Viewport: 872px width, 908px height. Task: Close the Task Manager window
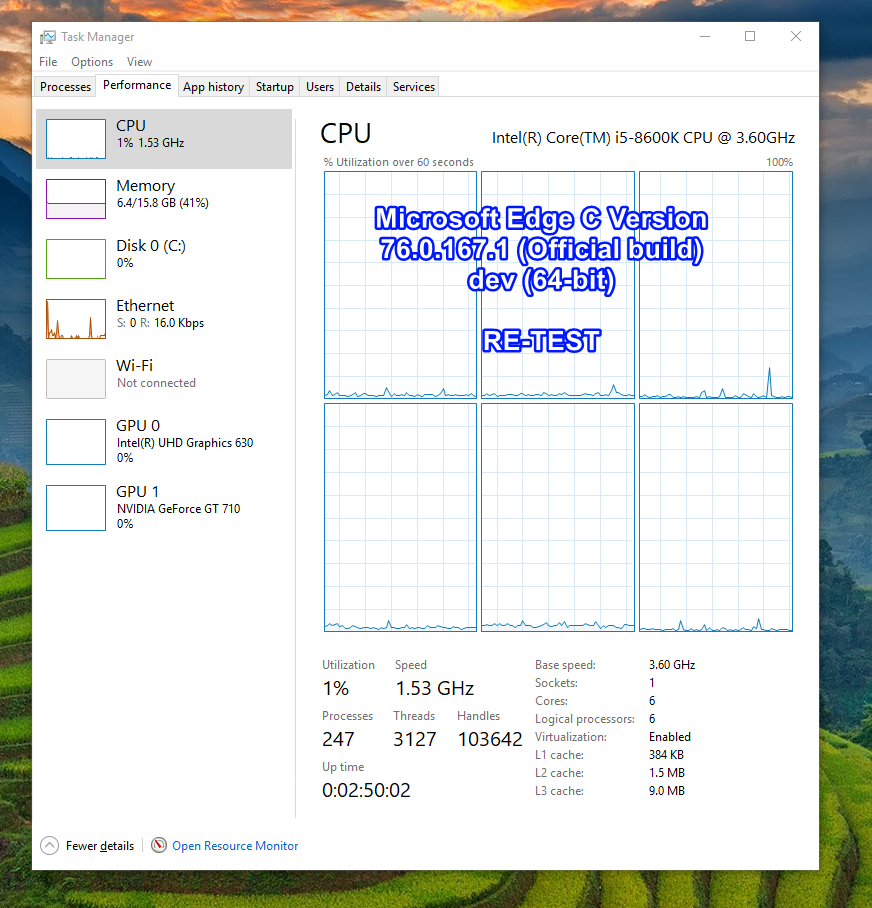796,36
